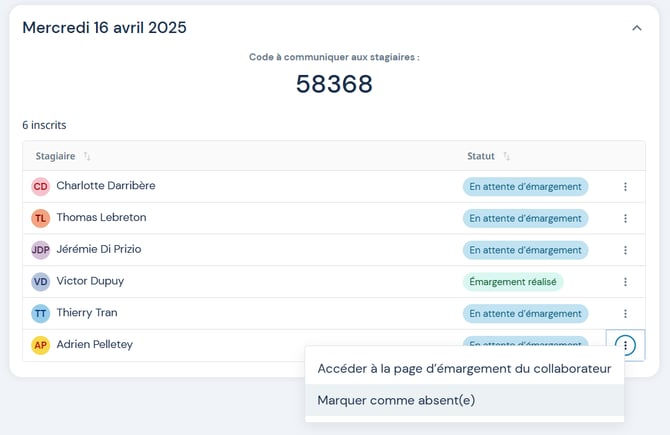Screen dimensions: 670x435
Task: Click Thierry Tran's En attente d'émargement badge
Action: click(525, 314)
